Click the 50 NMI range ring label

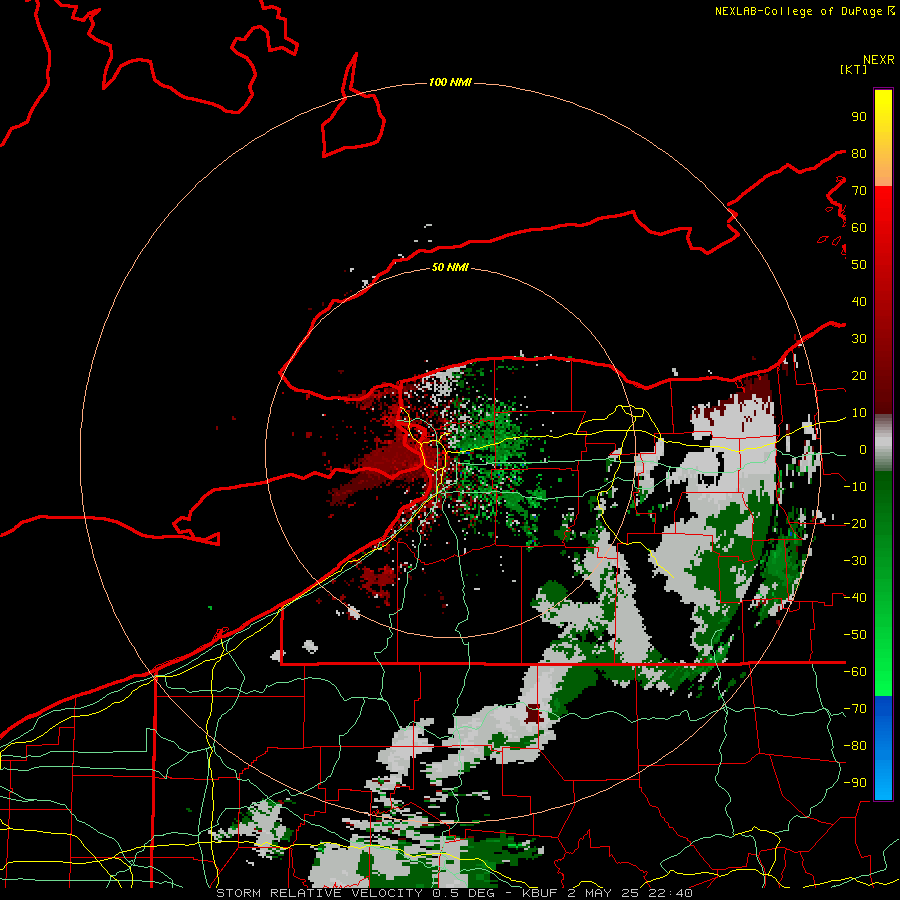pos(450,267)
